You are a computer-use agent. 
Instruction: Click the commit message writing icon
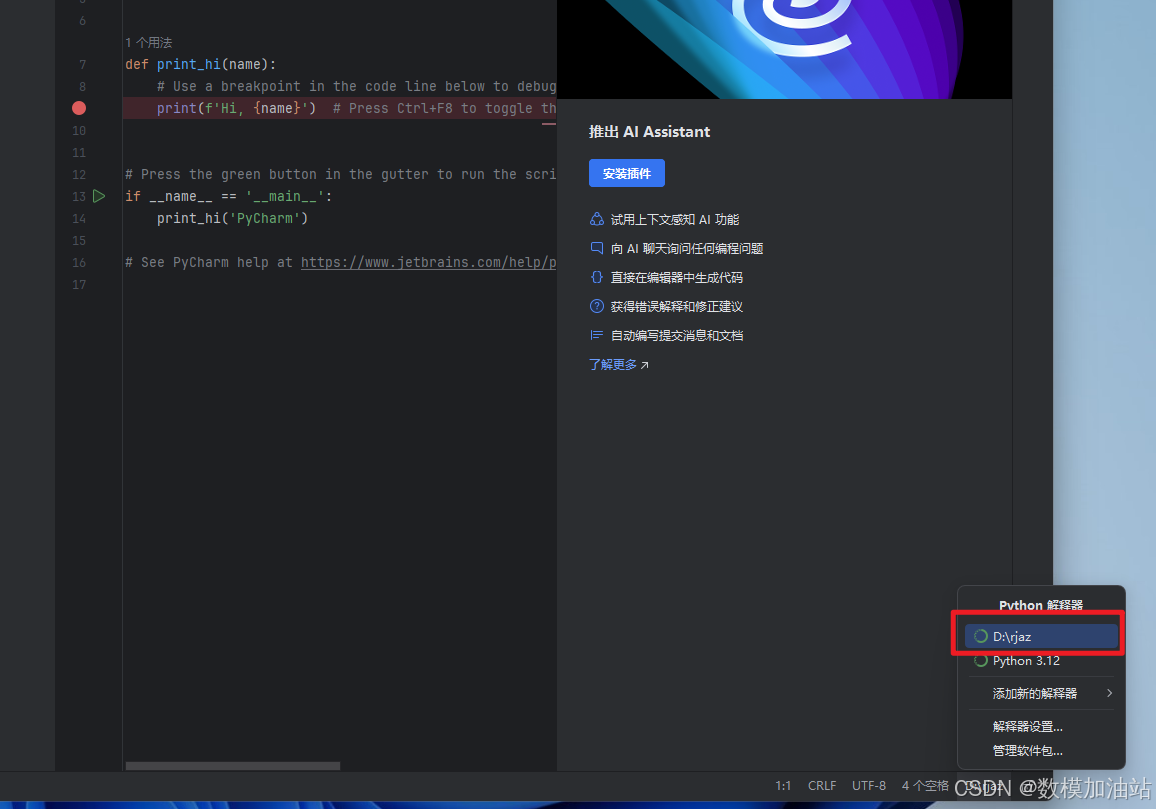(597, 336)
